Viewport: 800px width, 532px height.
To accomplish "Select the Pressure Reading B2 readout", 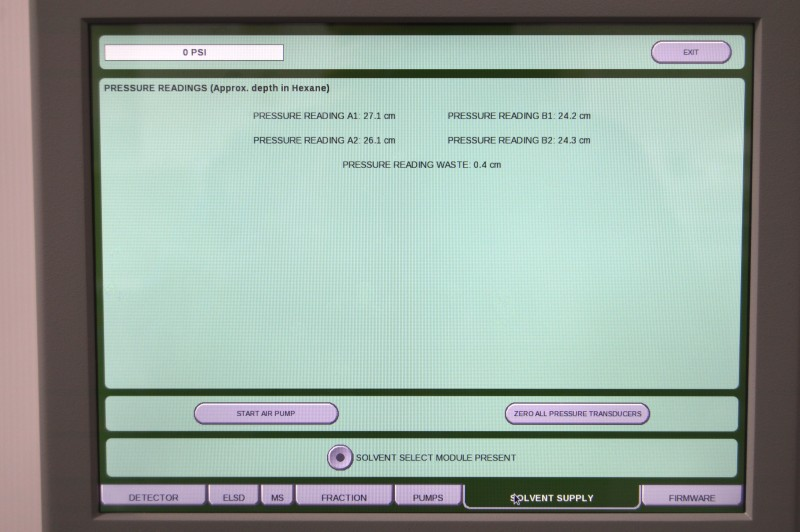I will (519, 140).
